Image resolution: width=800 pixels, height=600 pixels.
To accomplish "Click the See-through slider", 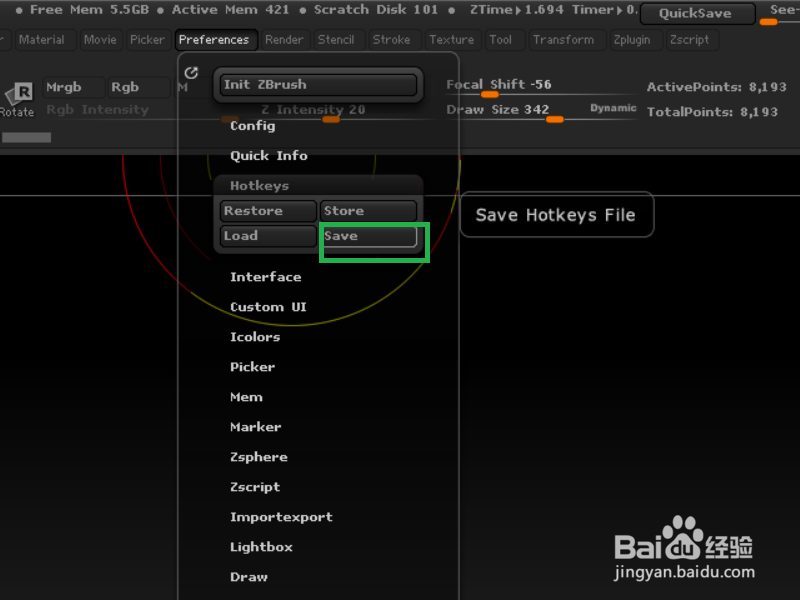I will (x=779, y=14).
